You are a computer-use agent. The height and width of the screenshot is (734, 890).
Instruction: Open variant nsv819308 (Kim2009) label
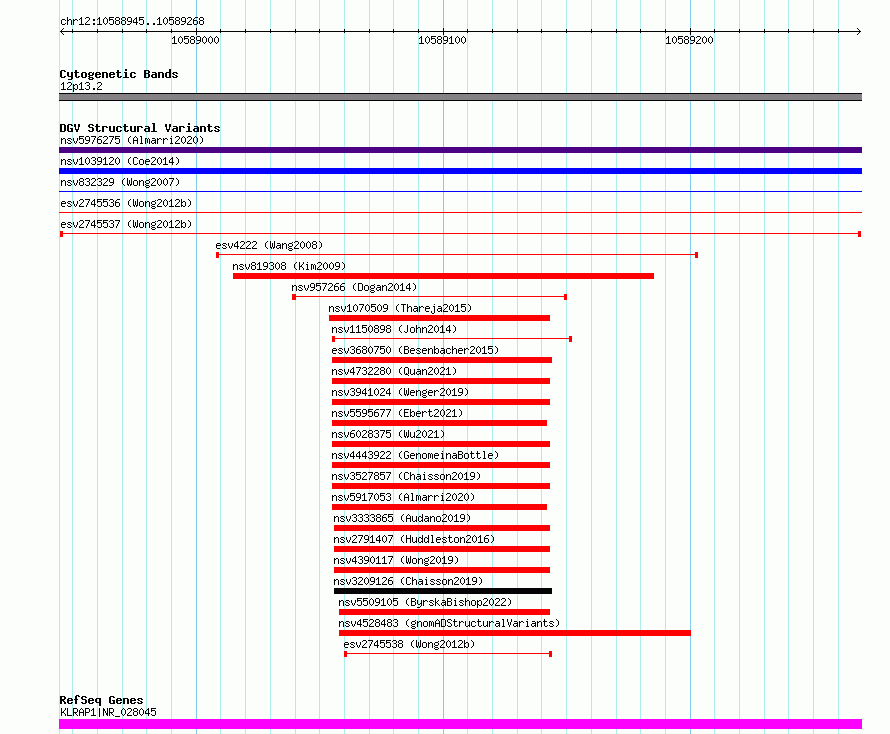[289, 266]
